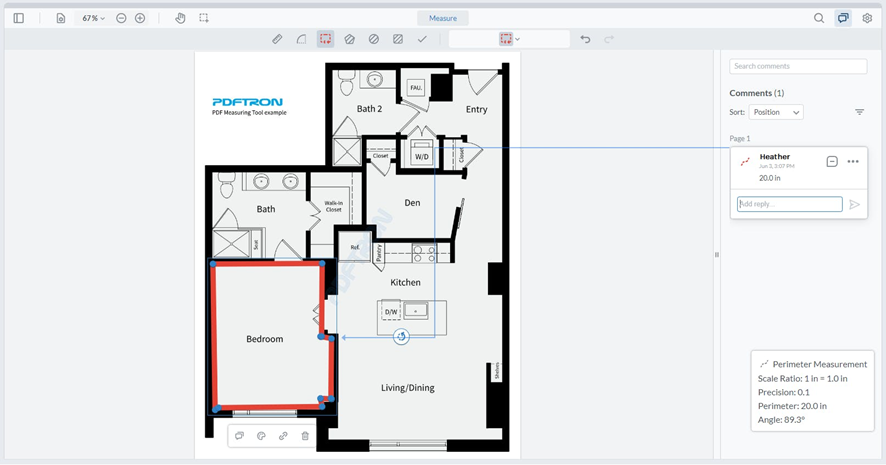
Task: Click the Bedroom label on floorplan
Action: pos(264,339)
